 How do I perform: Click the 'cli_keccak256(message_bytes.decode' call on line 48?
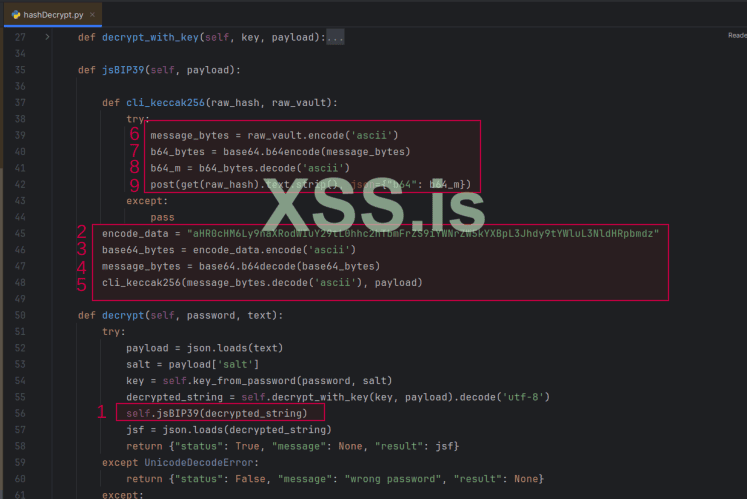point(262,283)
